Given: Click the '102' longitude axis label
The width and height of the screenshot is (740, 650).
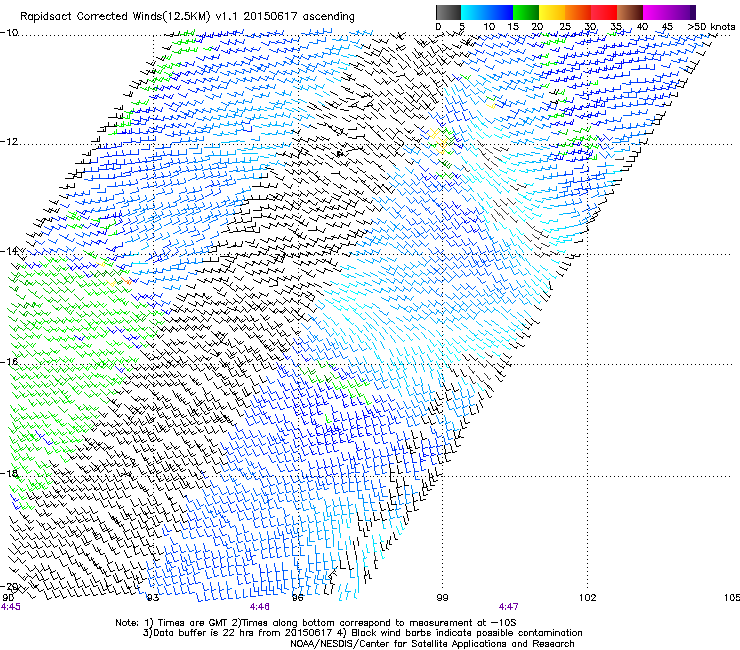Looking at the screenshot, I should (x=588, y=598).
